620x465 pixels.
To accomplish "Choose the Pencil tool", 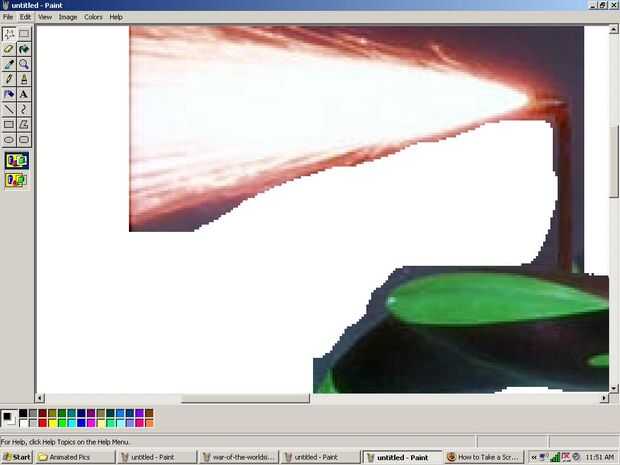I will click(x=9, y=79).
